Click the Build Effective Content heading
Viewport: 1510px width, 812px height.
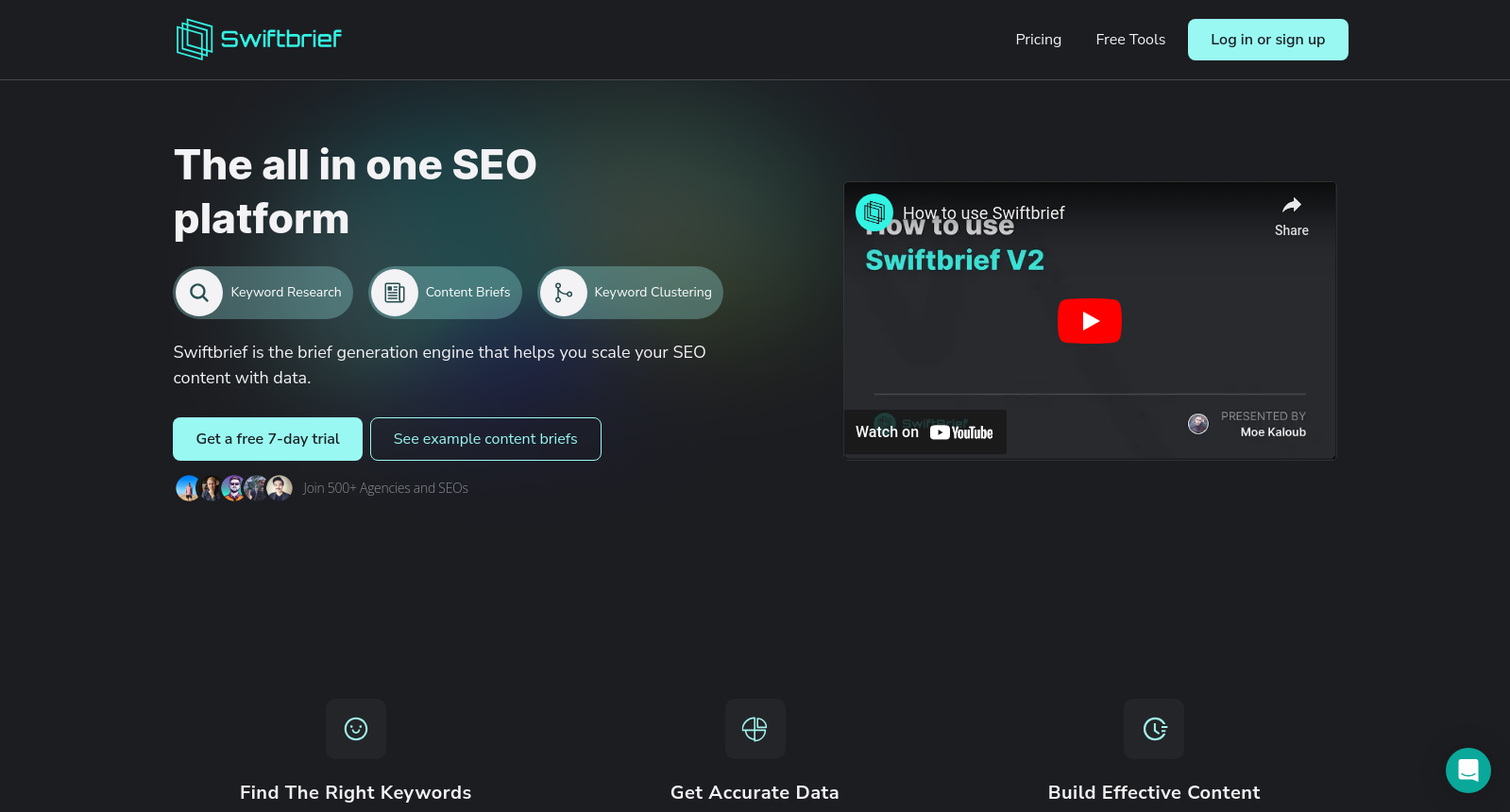1154,792
